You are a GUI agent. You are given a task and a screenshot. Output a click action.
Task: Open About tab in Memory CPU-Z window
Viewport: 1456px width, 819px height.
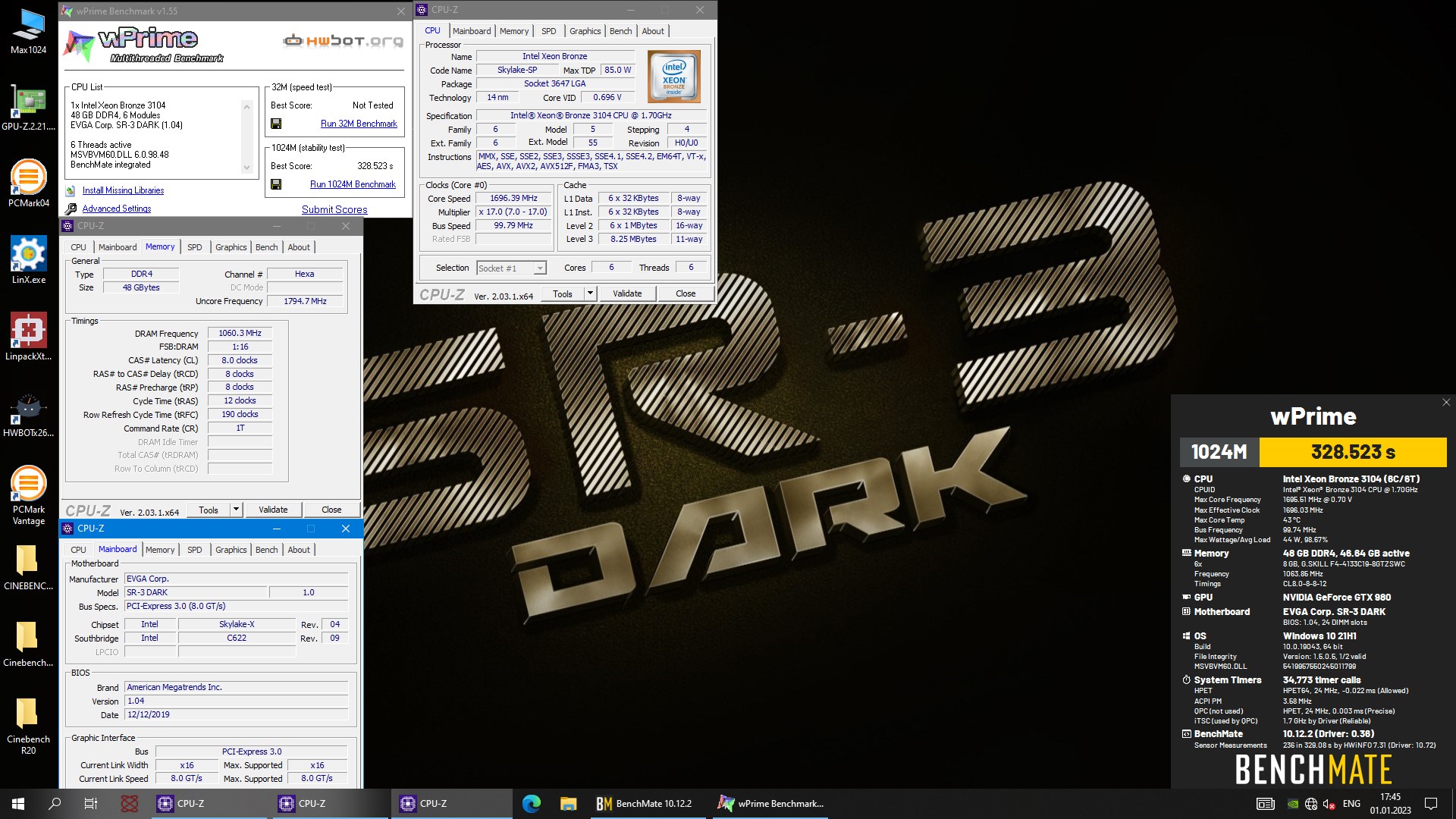tap(299, 247)
